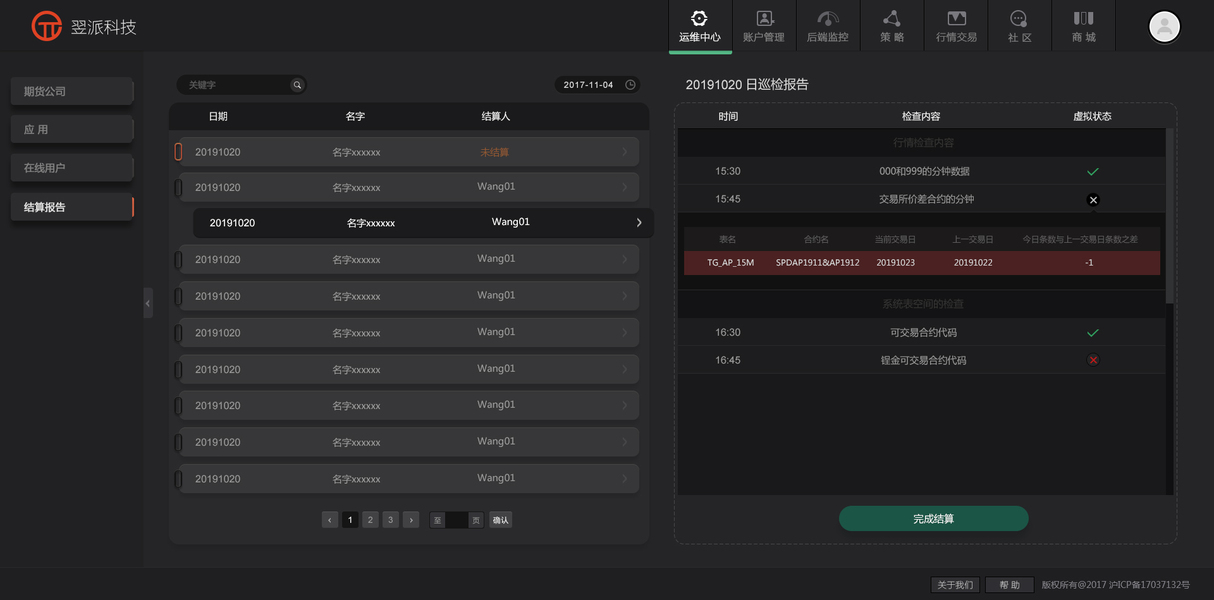Select 在线用户 in the sidebar
Viewport: 1214px width, 600px height.
72,168
